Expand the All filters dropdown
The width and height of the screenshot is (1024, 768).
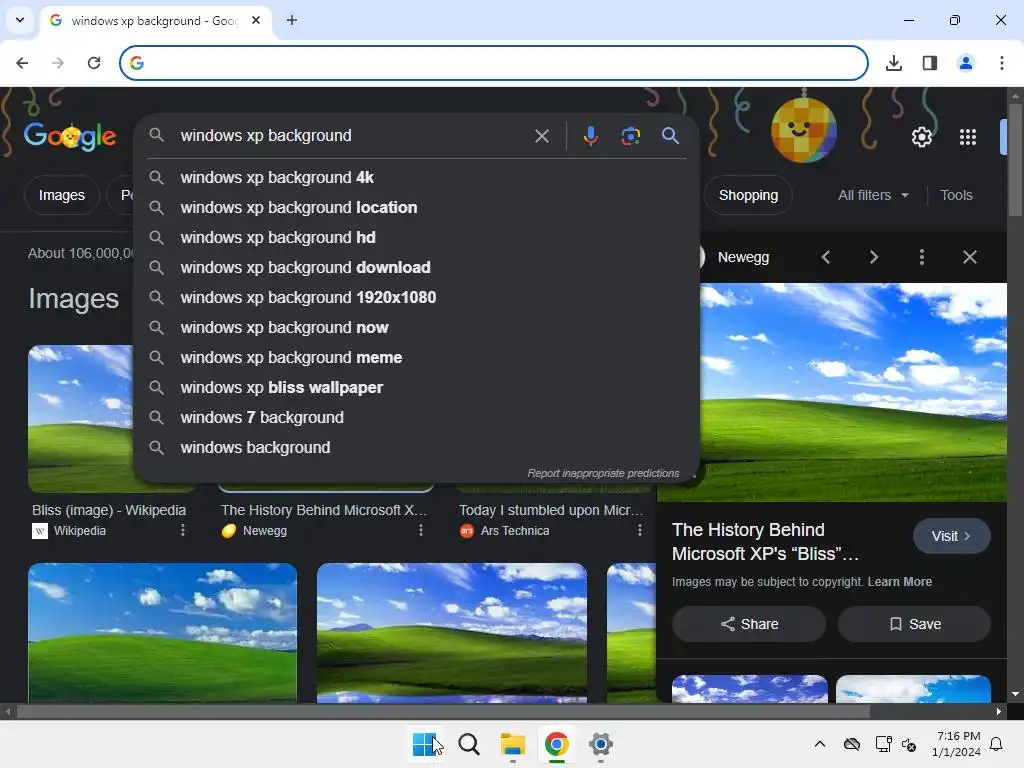click(x=873, y=195)
